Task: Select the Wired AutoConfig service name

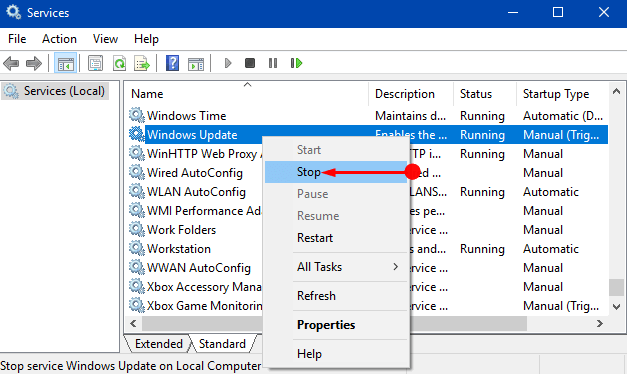Action: coord(195,173)
